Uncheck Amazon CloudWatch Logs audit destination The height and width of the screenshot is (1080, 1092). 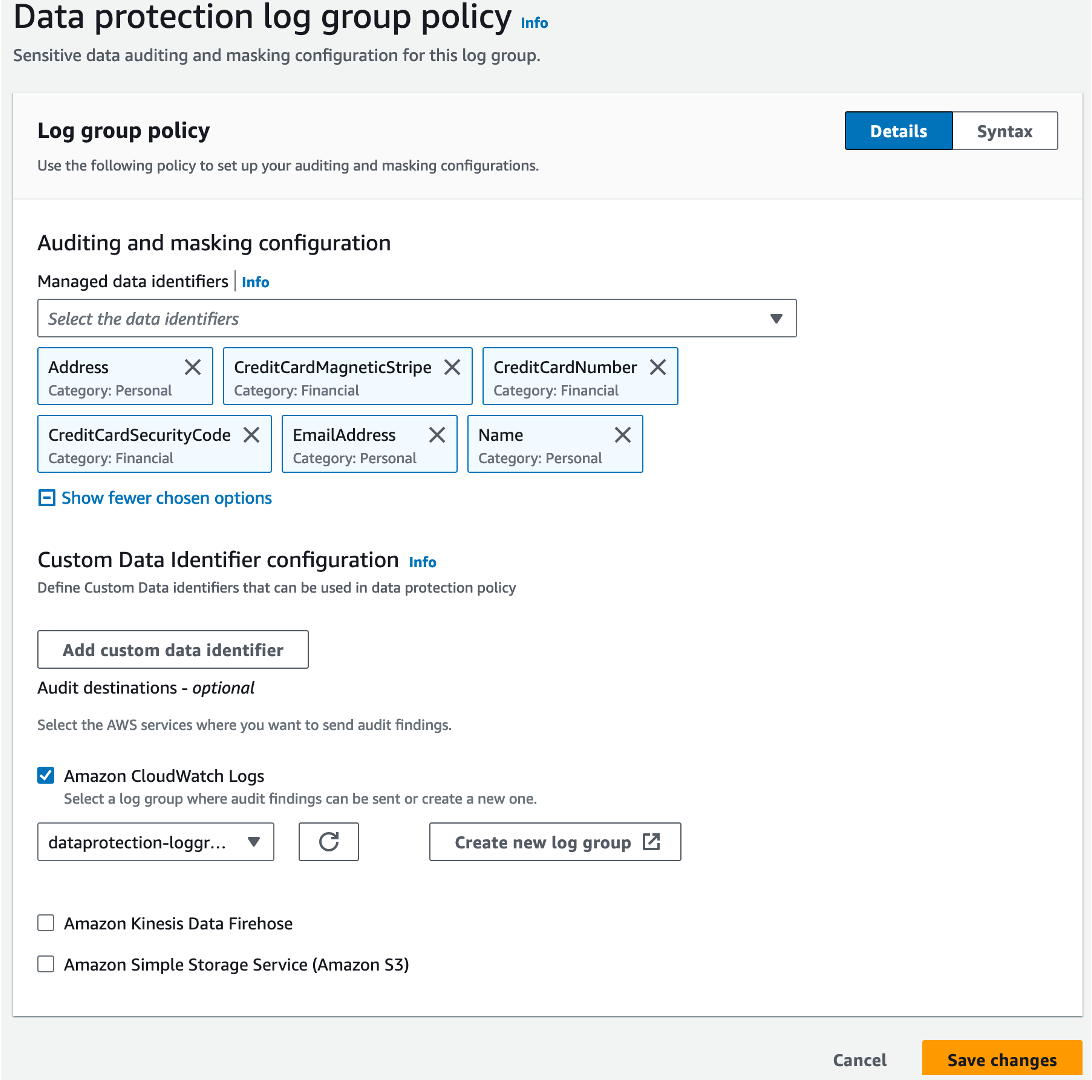[x=45, y=775]
